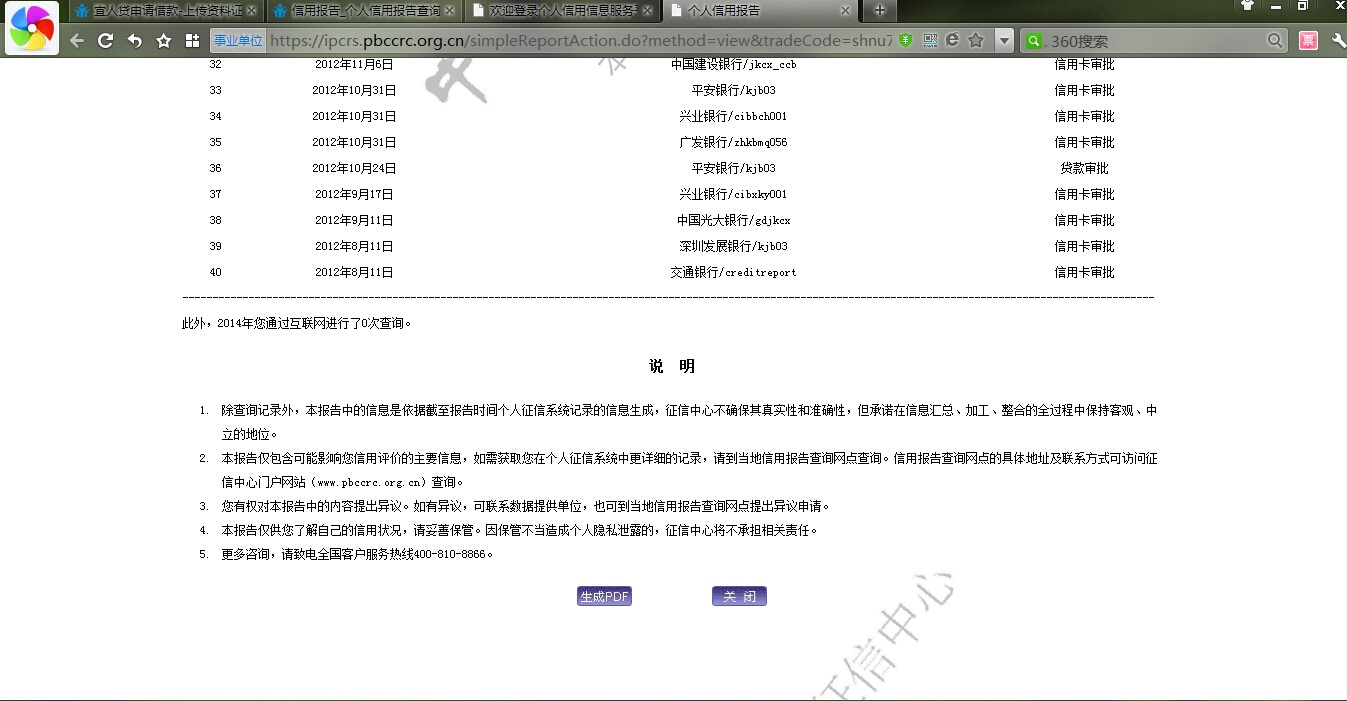Expand the address bar history dropdown

[x=1004, y=41]
